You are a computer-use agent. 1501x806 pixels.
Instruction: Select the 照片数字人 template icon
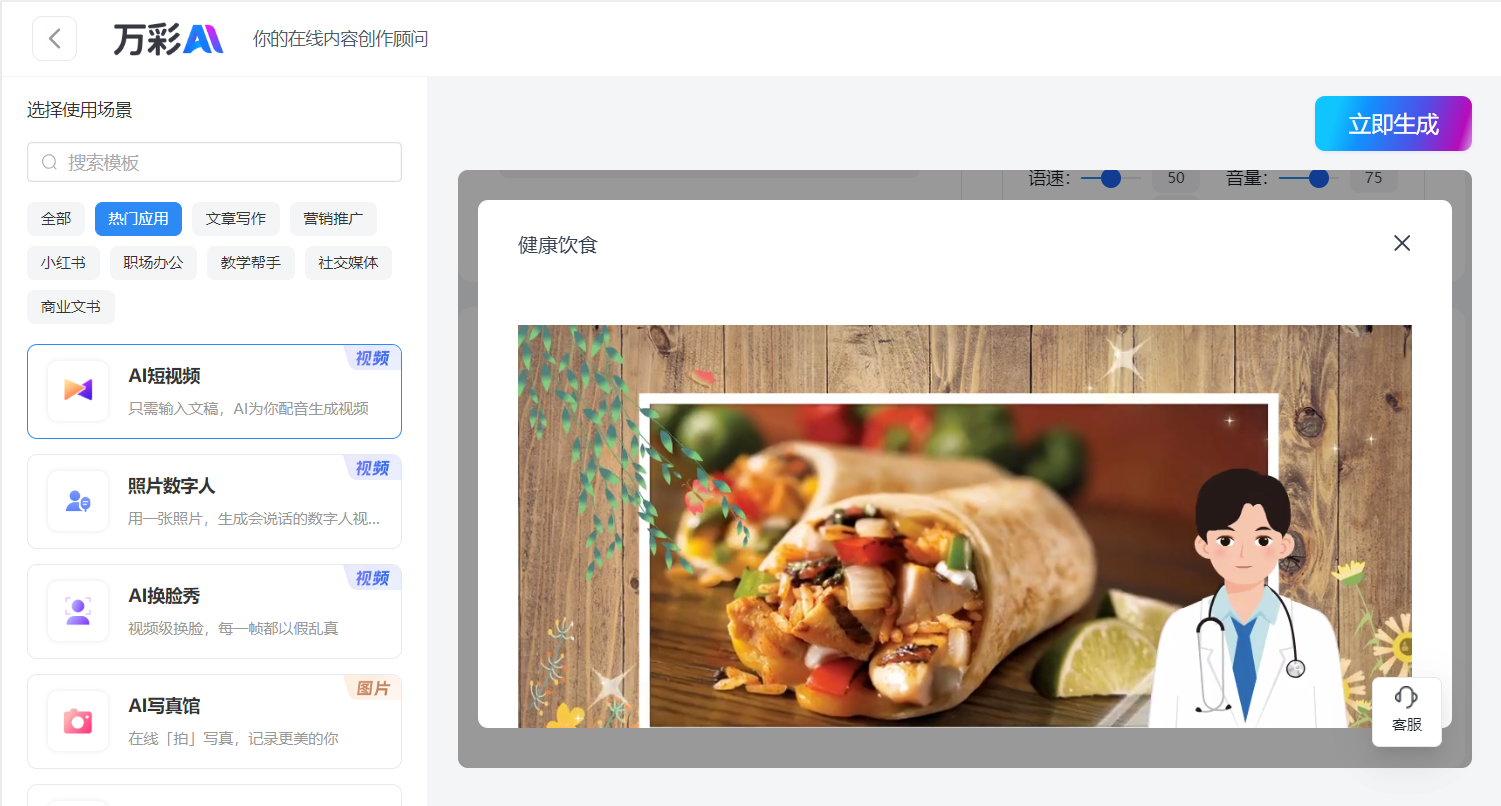point(78,500)
